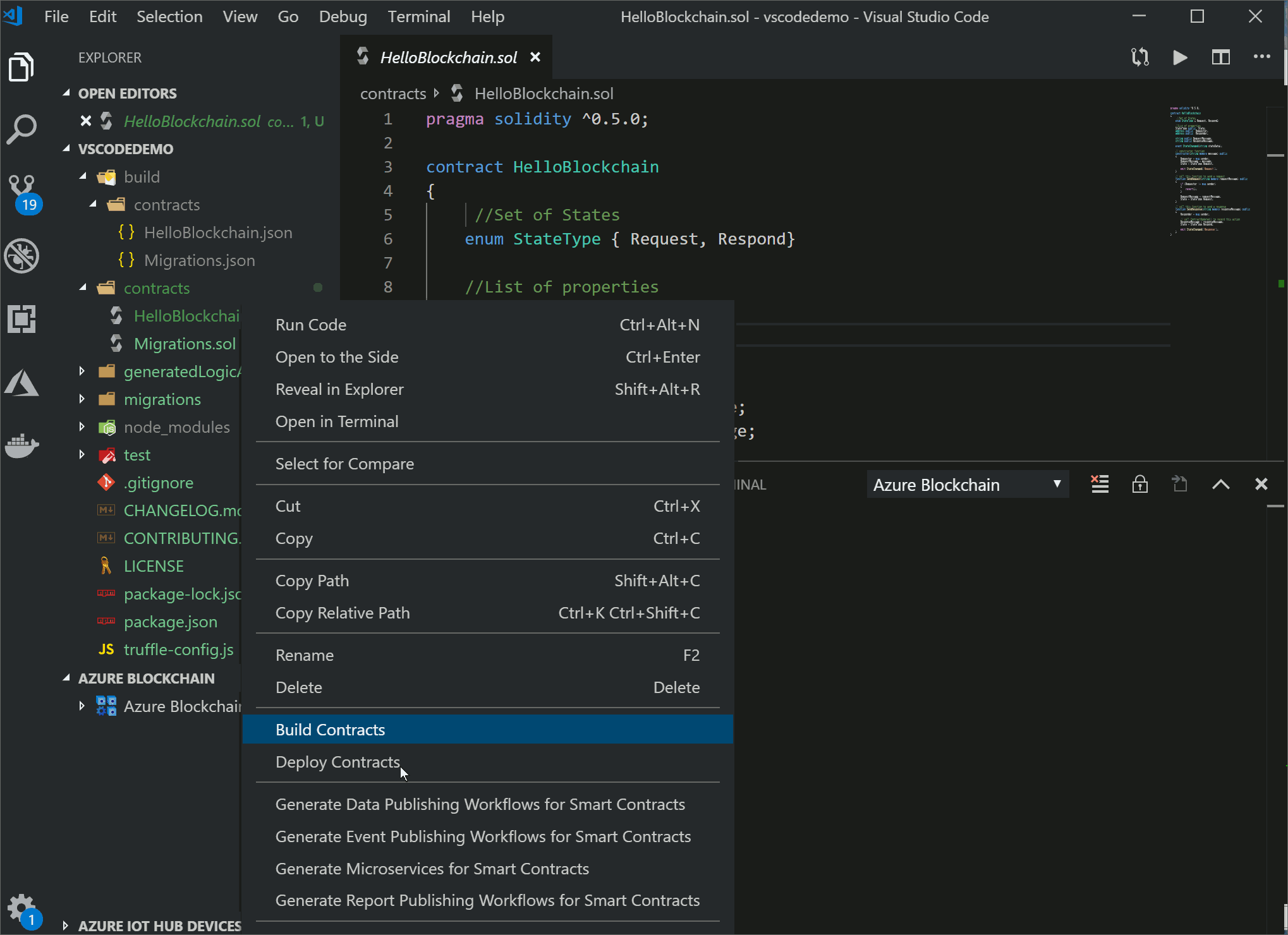Open Changes compare icon in editor toolbar
Image resolution: width=1288 pixels, height=935 pixels.
(x=1139, y=57)
